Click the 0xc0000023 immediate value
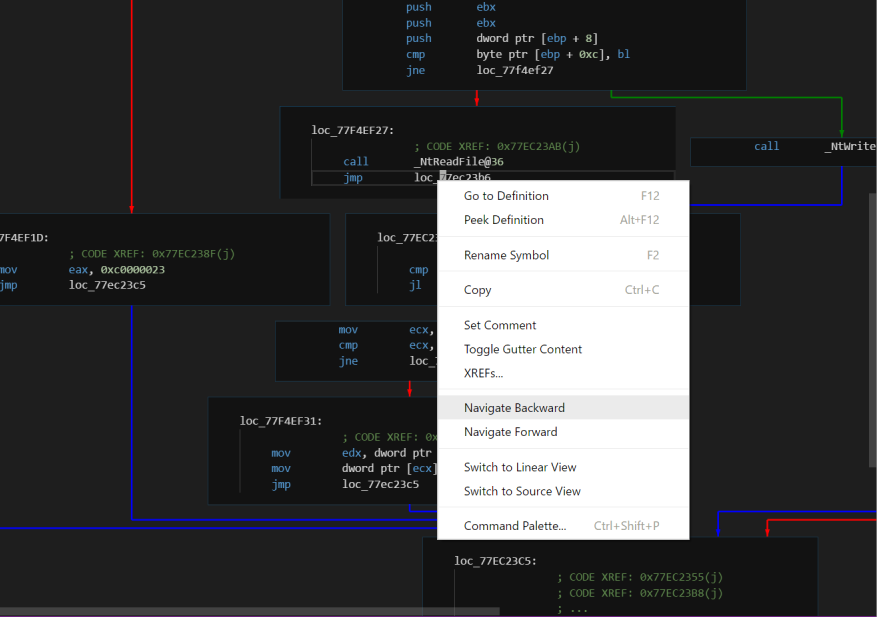877x617 pixels. [133, 270]
